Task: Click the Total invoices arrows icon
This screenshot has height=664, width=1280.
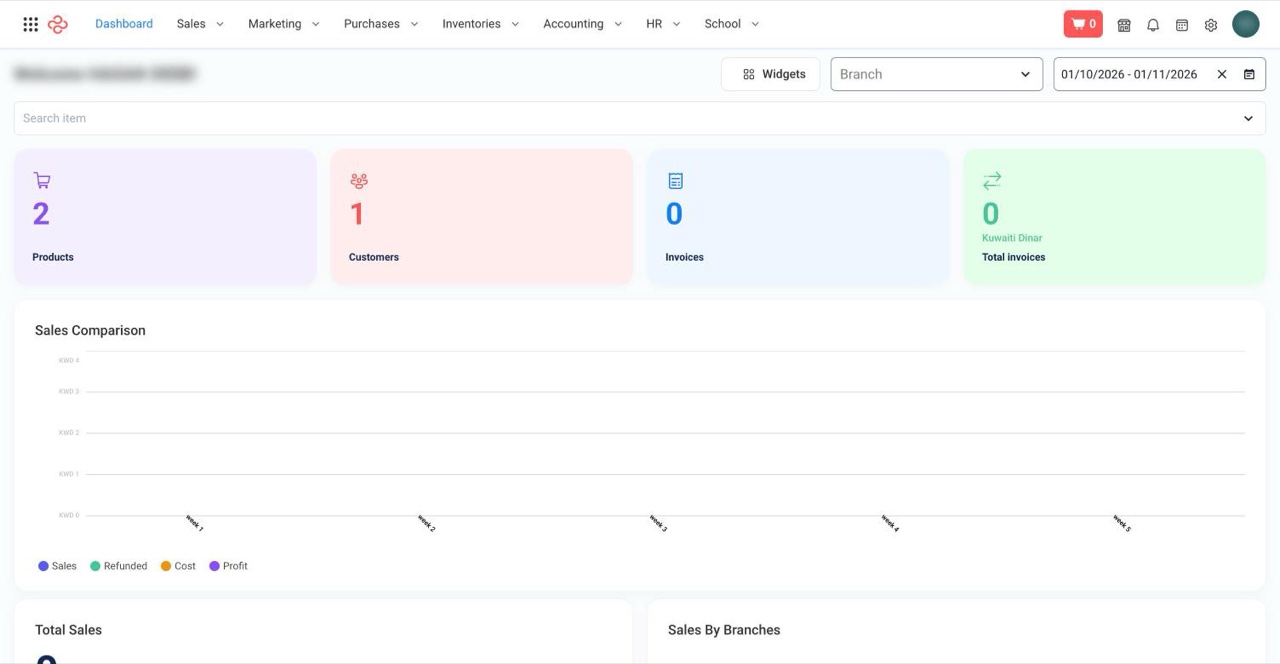Action: pos(992,181)
